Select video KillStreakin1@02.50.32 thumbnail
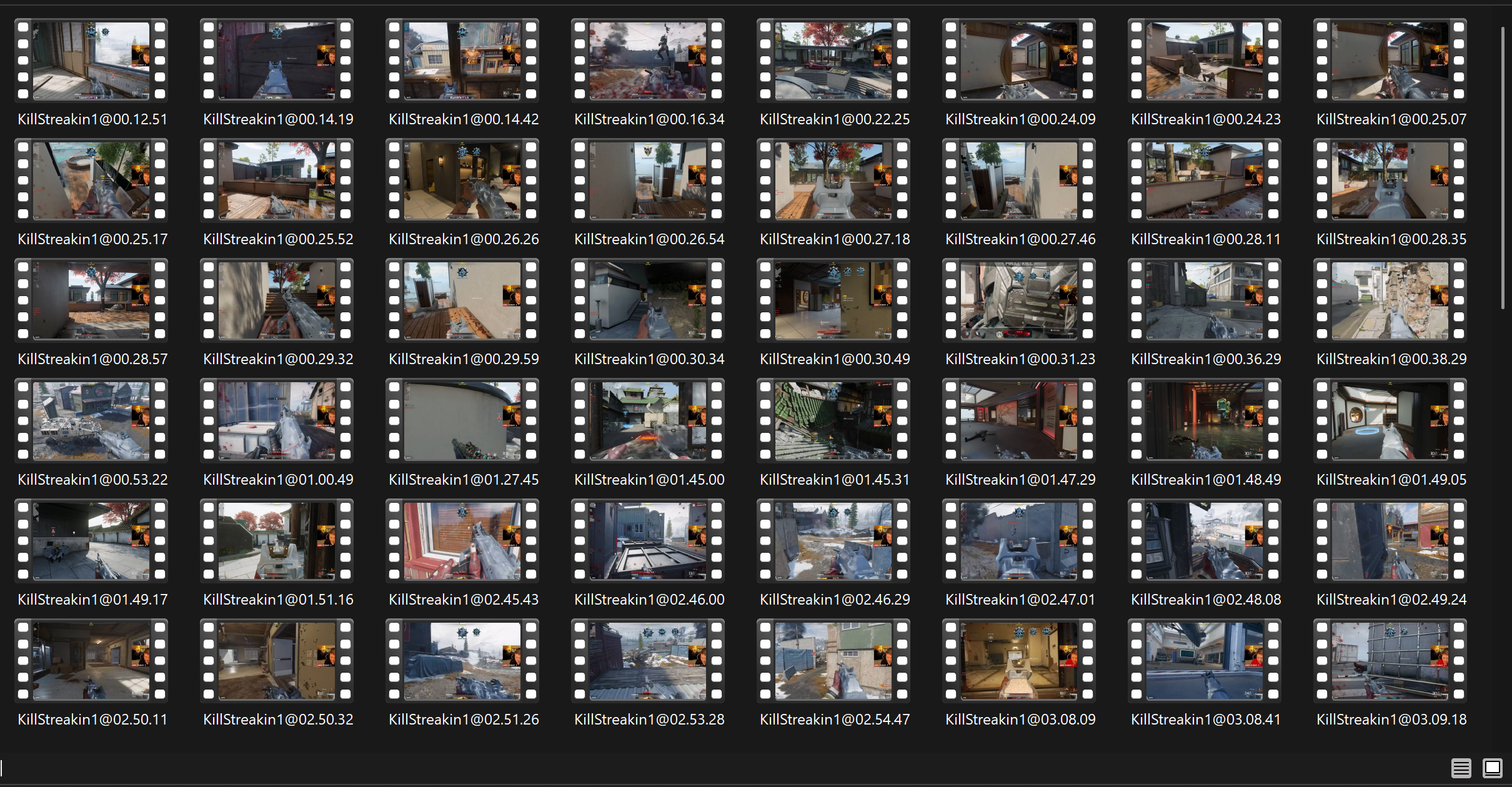The height and width of the screenshot is (787, 1512). (277, 661)
